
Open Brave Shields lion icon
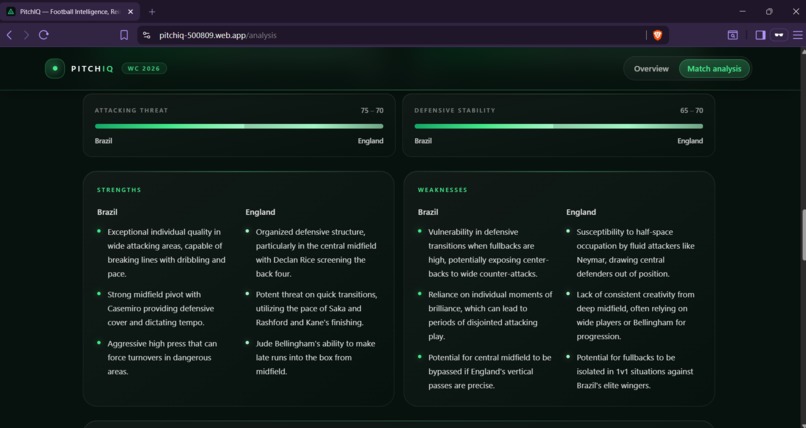(657, 35)
